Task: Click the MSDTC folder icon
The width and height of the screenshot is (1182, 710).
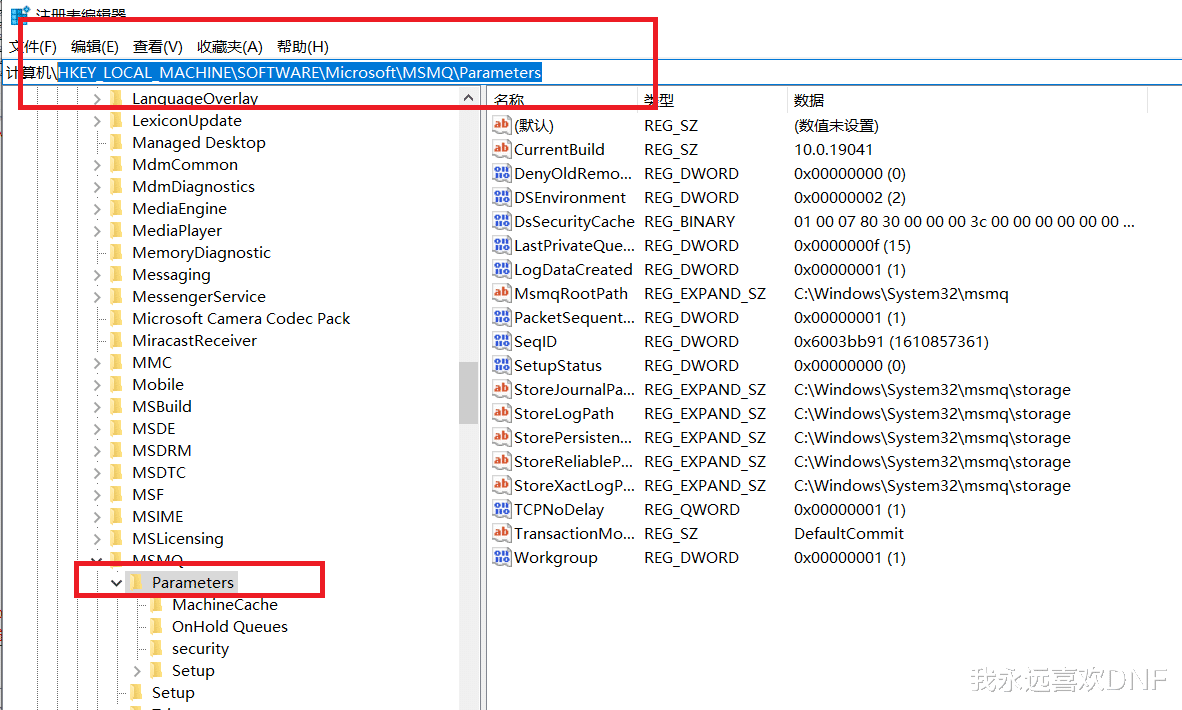Action: 116,473
